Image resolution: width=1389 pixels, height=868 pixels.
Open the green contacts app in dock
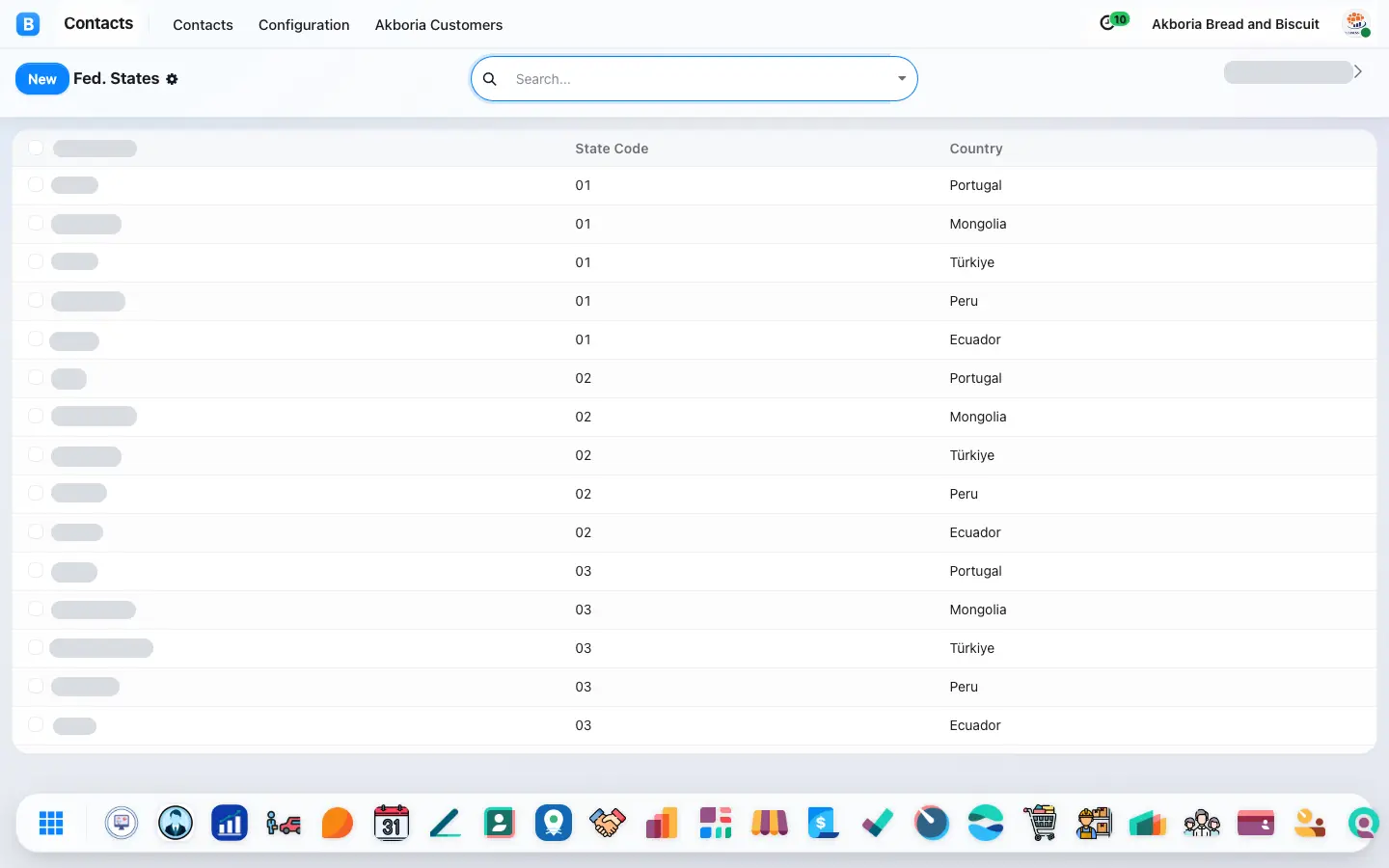click(x=500, y=823)
